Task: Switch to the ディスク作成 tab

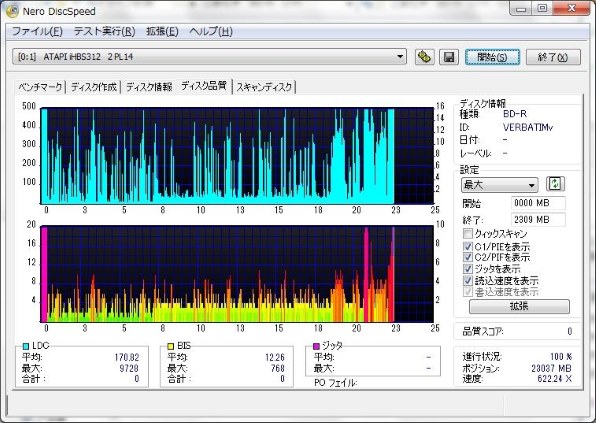Action: point(94,87)
